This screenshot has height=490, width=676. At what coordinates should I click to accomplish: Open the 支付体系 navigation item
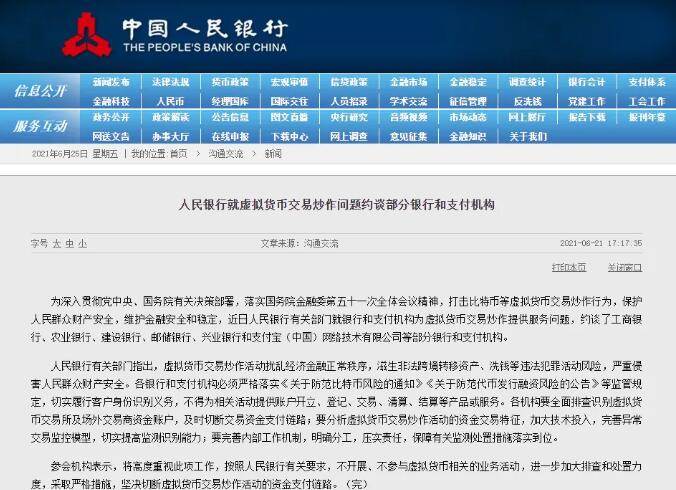pos(646,82)
